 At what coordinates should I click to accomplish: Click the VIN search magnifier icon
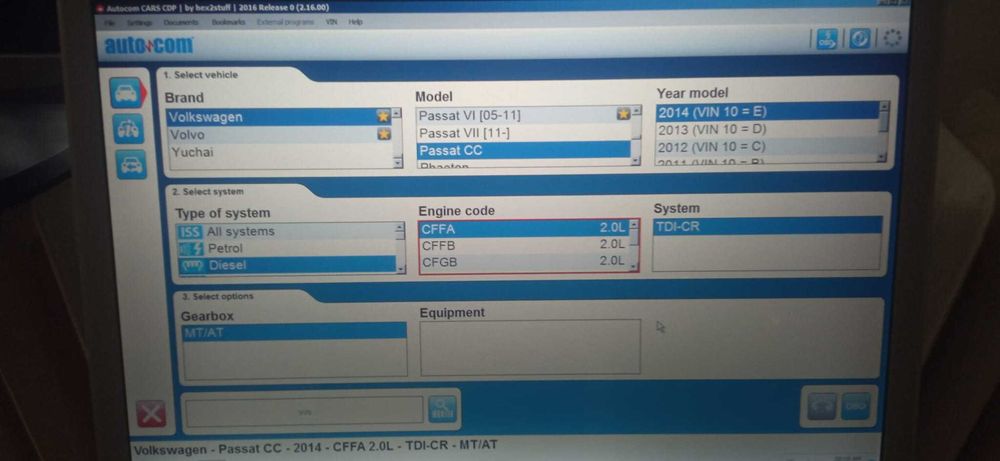[x=442, y=409]
